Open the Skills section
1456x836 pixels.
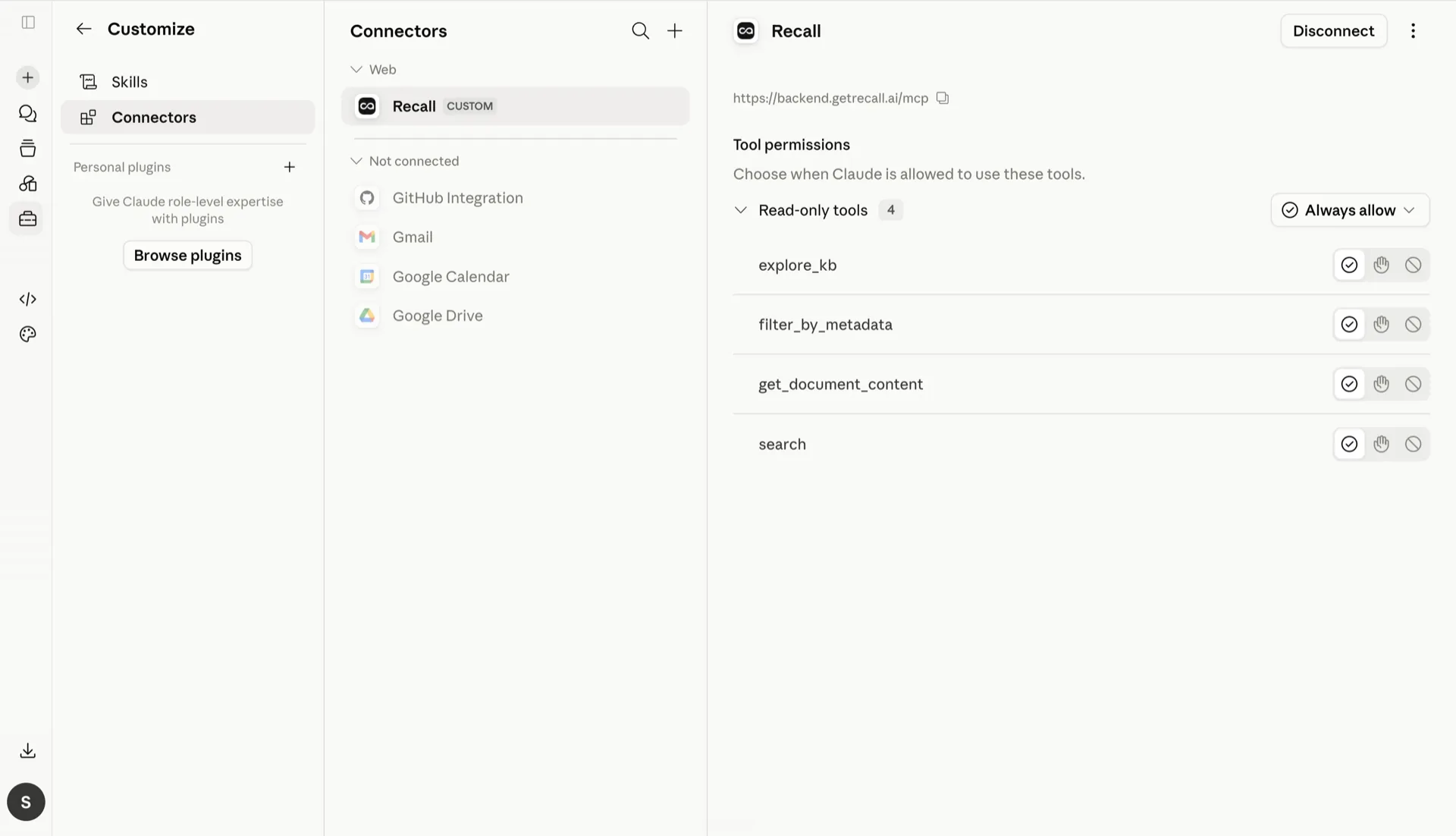[x=187, y=82]
